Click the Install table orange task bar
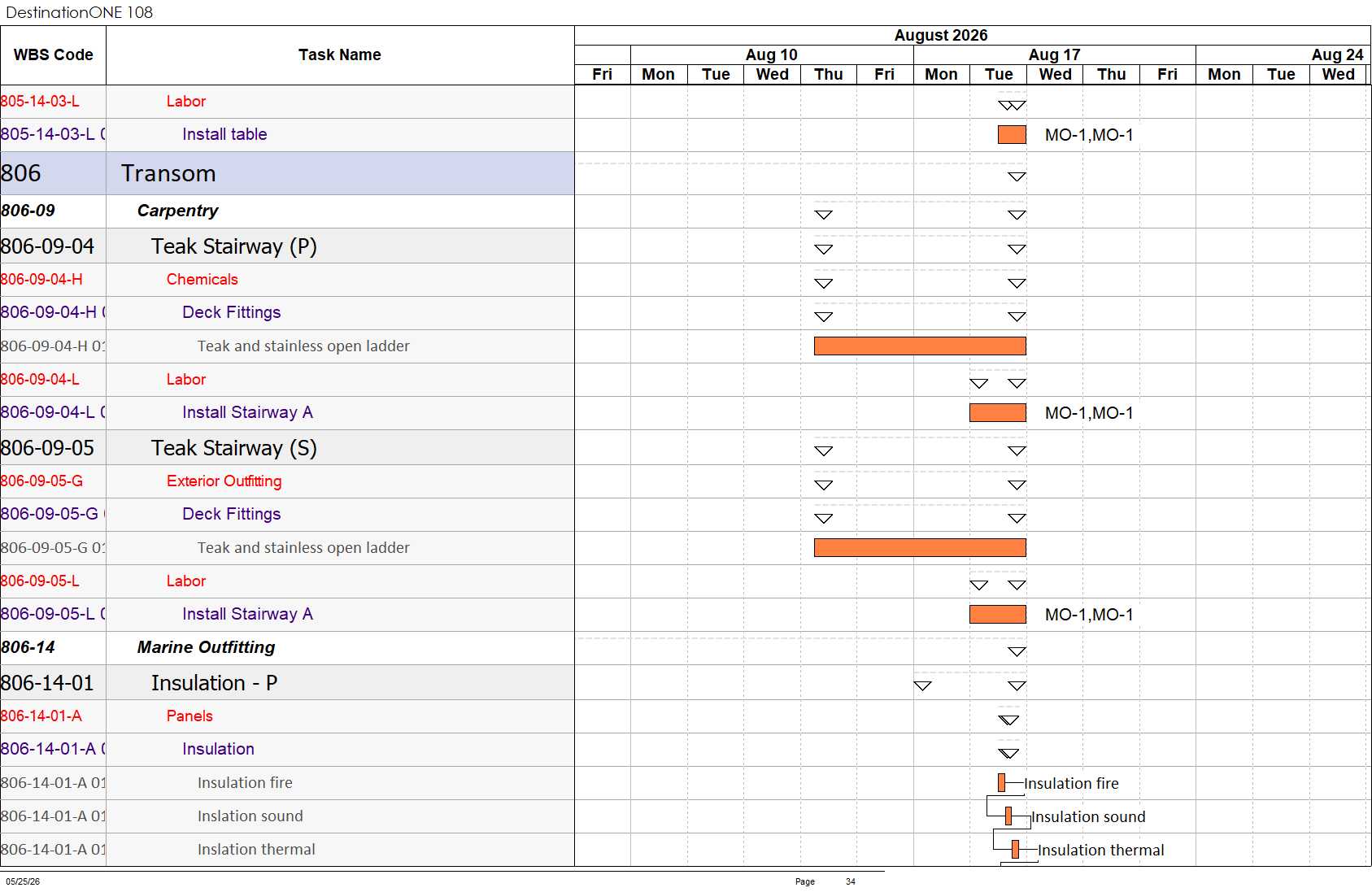The height and width of the screenshot is (892, 1372). [1012, 135]
